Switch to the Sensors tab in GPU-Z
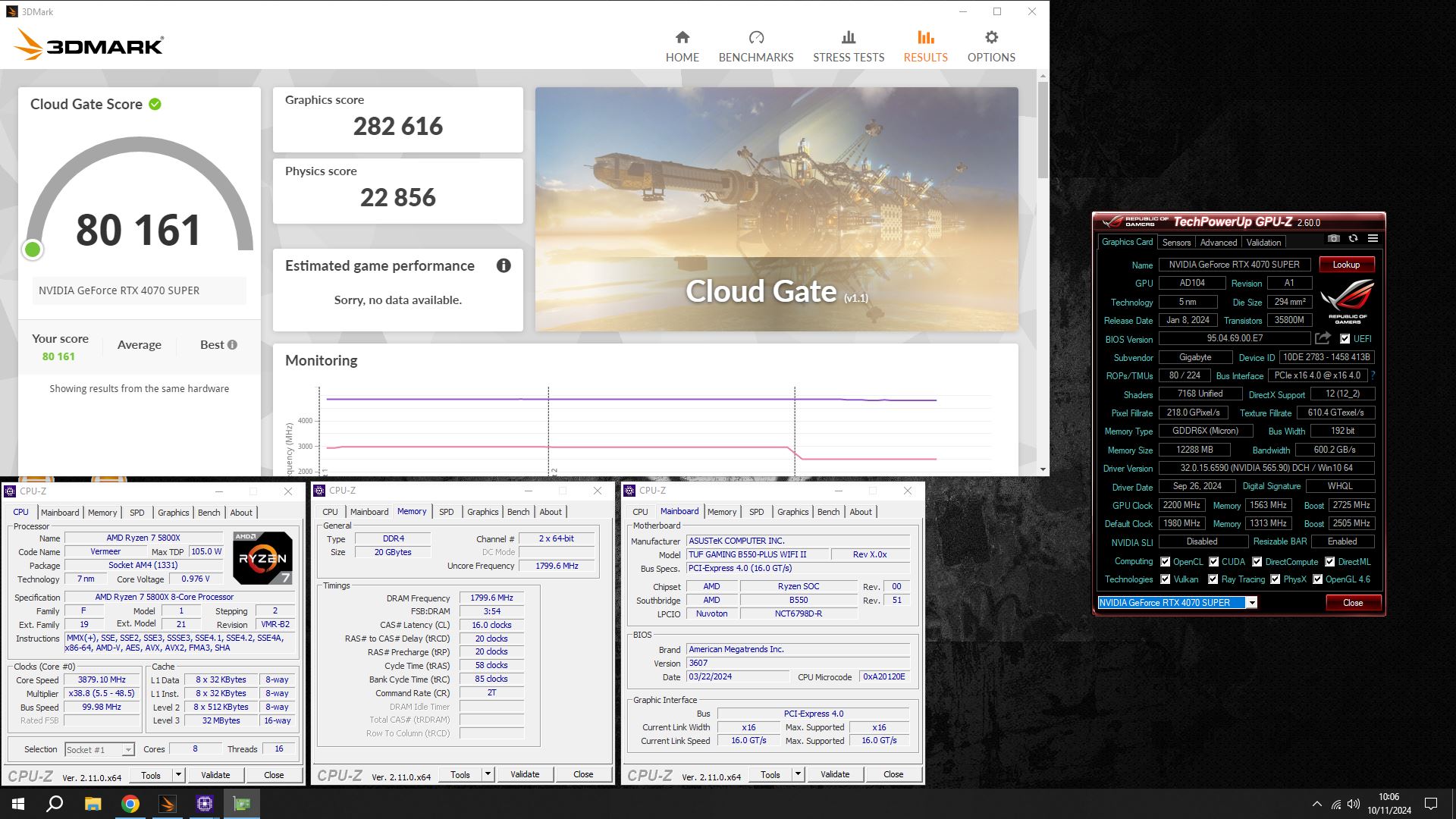The width and height of the screenshot is (1456, 819). tap(1176, 243)
